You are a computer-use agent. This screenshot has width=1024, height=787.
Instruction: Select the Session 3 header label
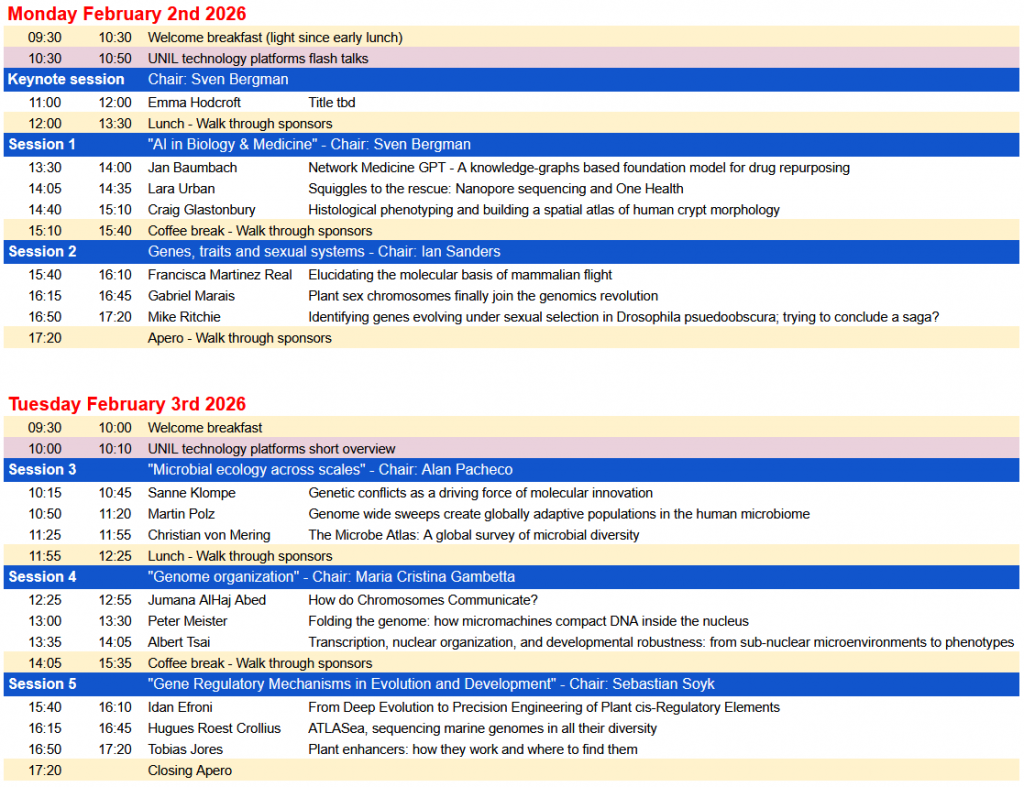[x=42, y=469]
